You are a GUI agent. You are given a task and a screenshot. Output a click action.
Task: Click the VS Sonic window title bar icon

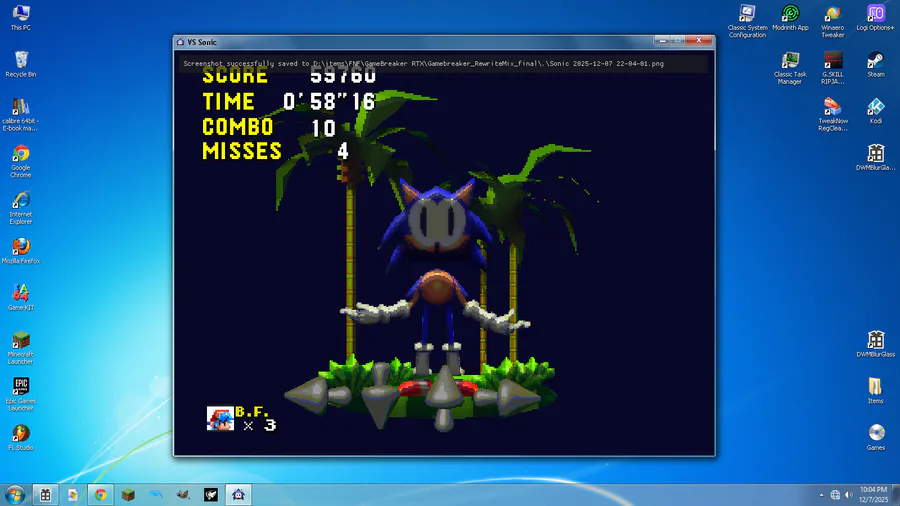coord(180,42)
